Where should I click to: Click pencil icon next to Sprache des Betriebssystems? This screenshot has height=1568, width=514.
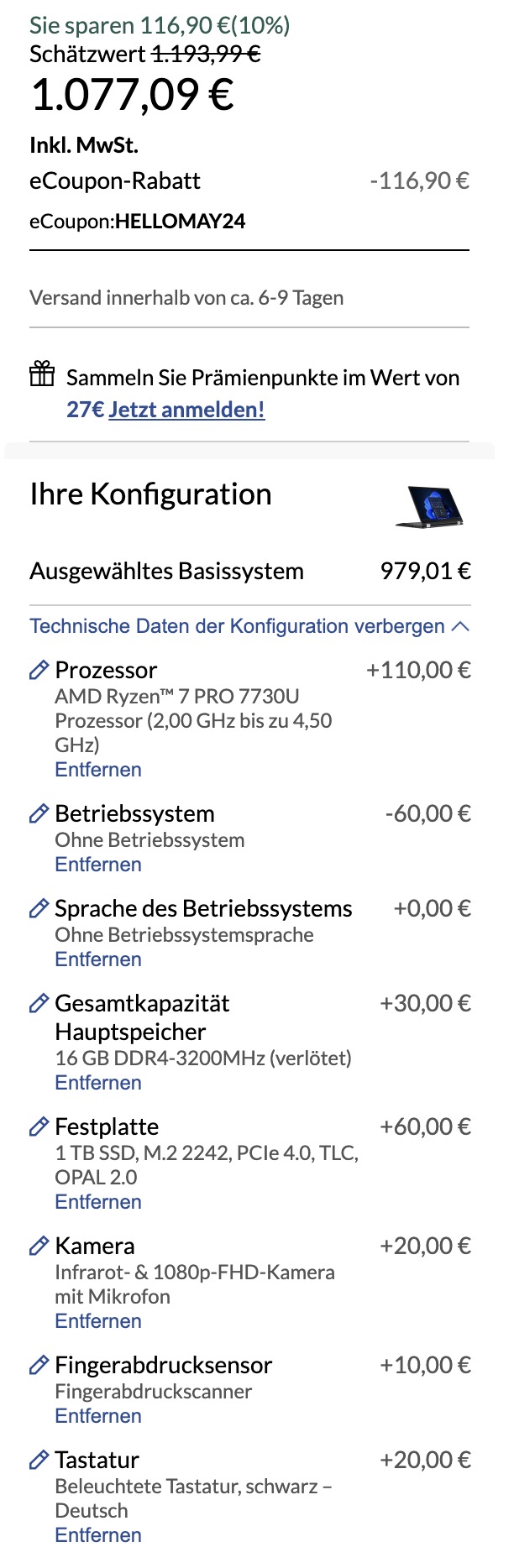coord(39,908)
